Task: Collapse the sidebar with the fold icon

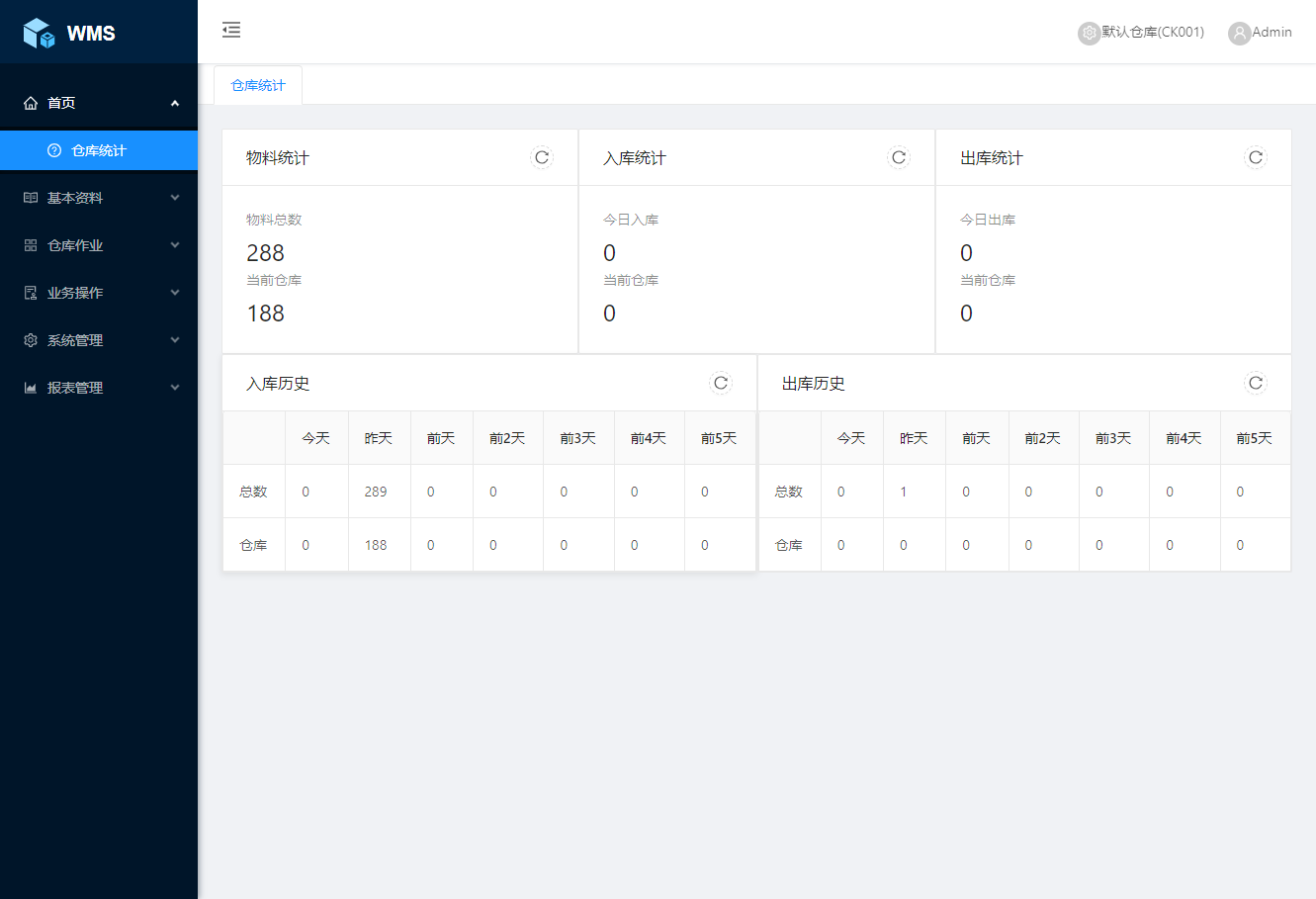Action: coord(231,30)
